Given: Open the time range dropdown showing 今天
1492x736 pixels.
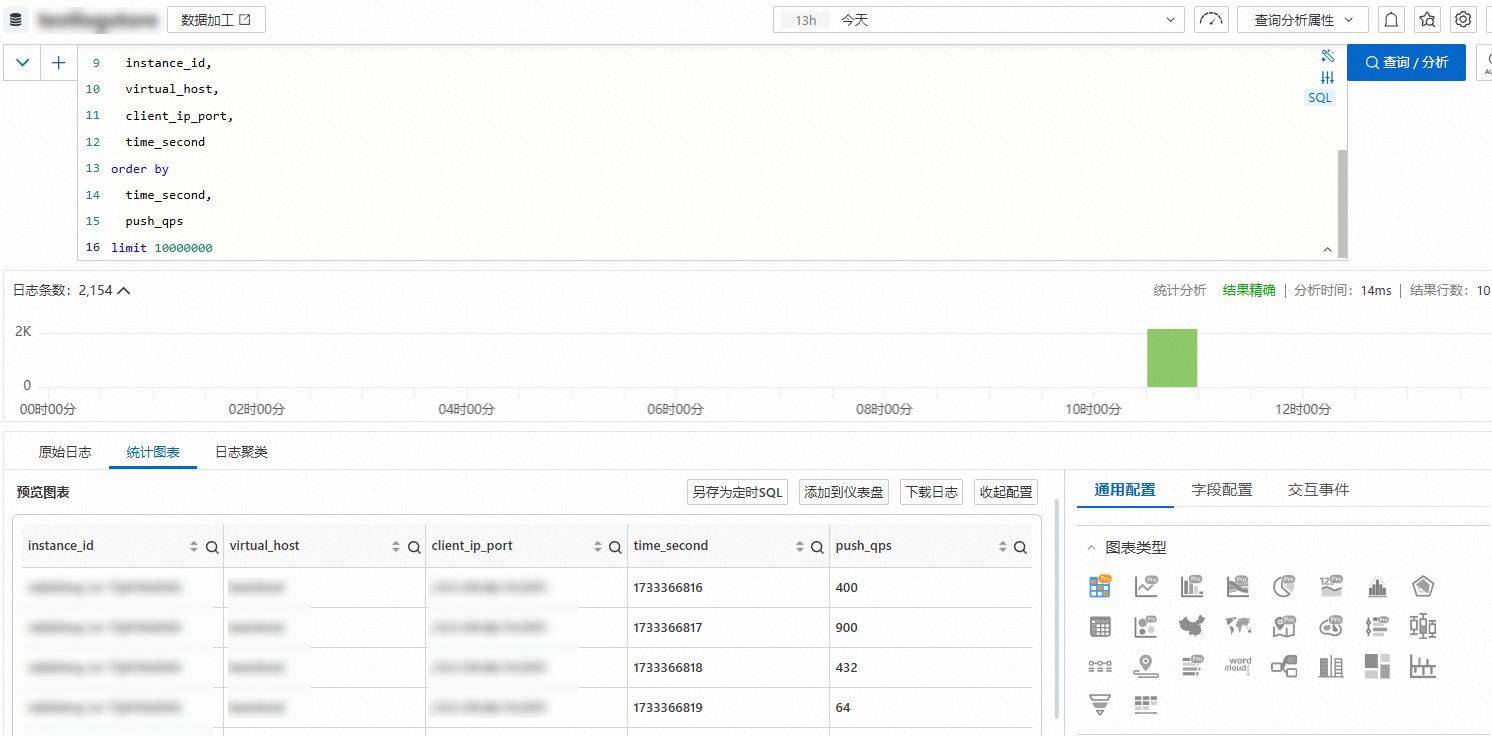Looking at the screenshot, I should (x=979, y=20).
